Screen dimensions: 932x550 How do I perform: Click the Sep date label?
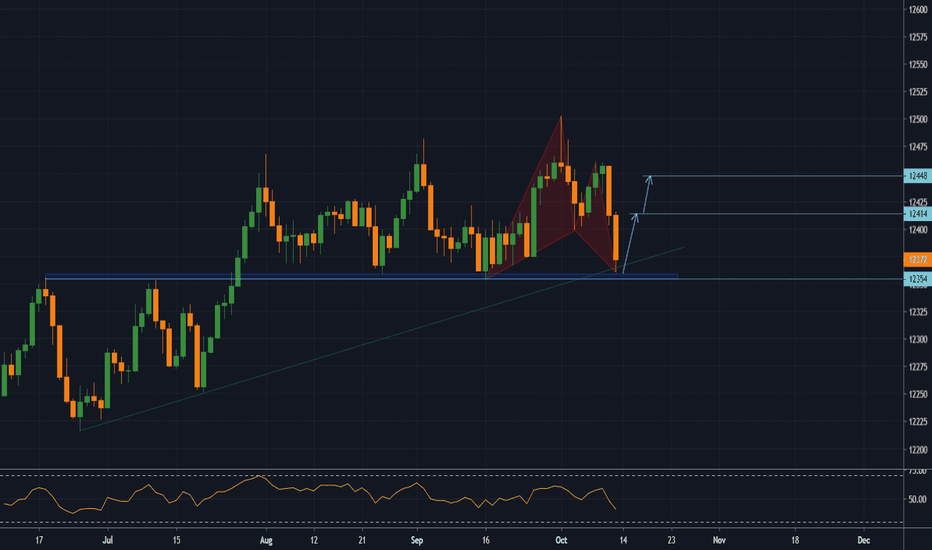[x=417, y=540]
